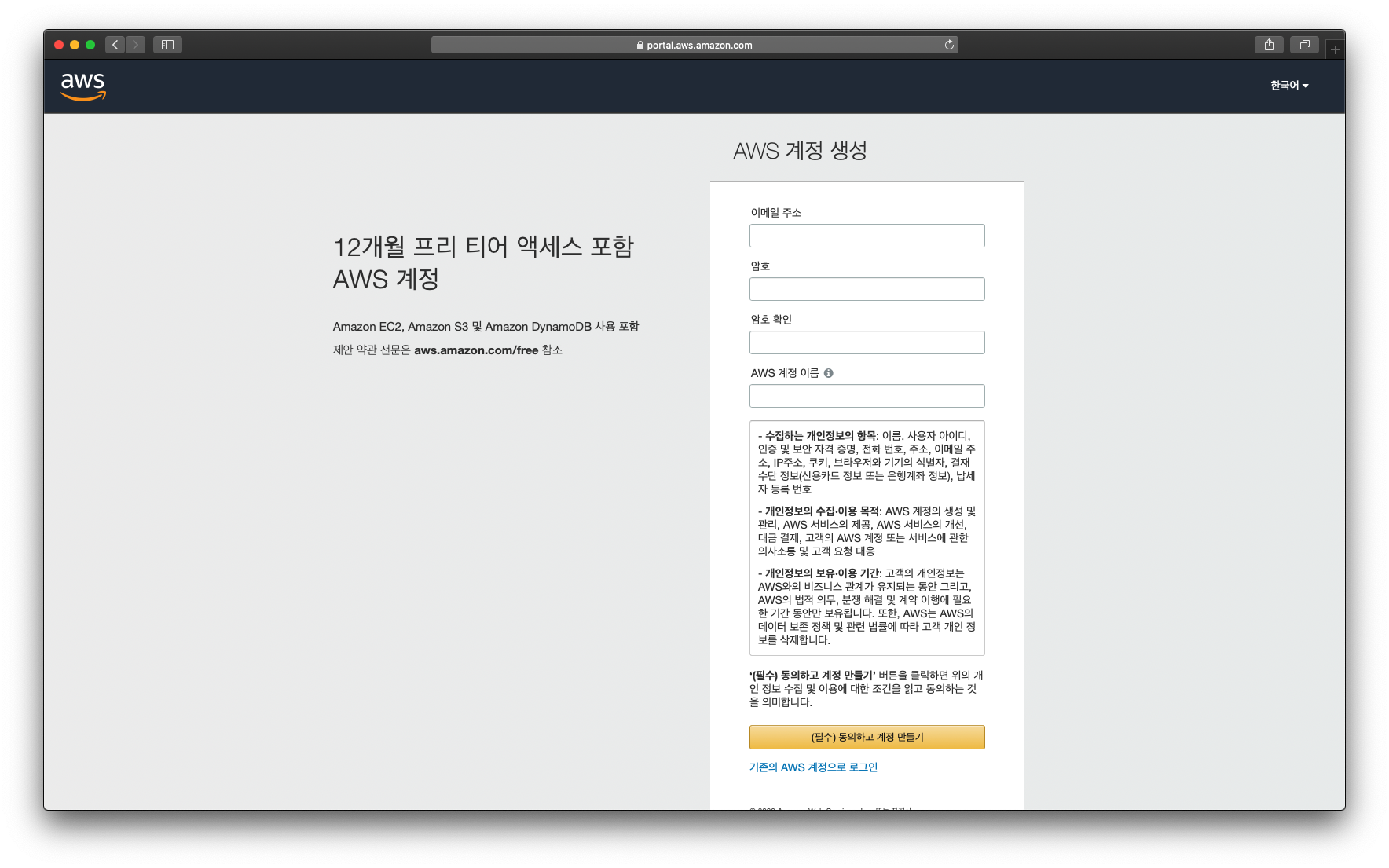1389x868 pixels.
Task: Click the lock icon in address bar
Action: click(640, 46)
